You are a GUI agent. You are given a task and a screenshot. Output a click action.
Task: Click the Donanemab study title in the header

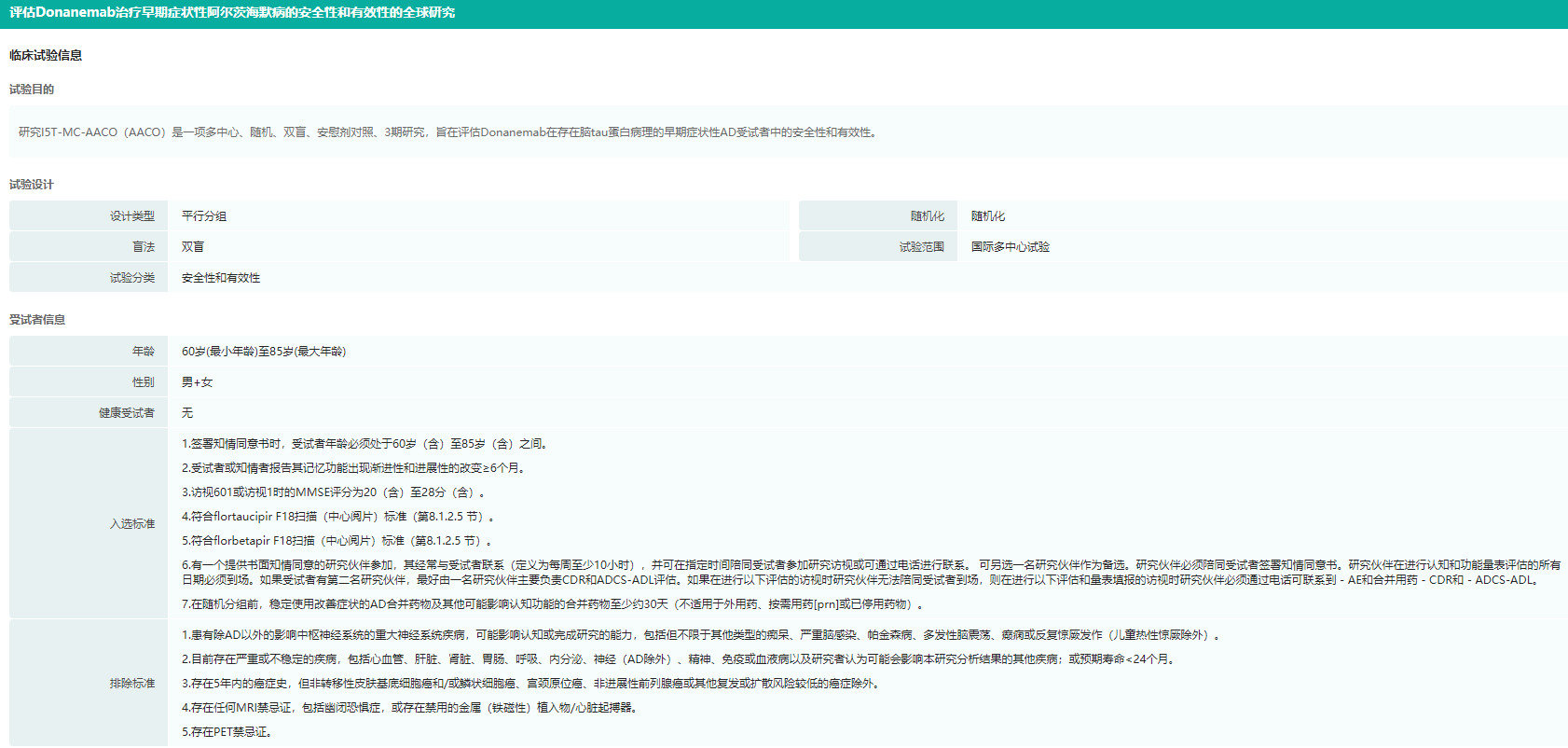232,13
